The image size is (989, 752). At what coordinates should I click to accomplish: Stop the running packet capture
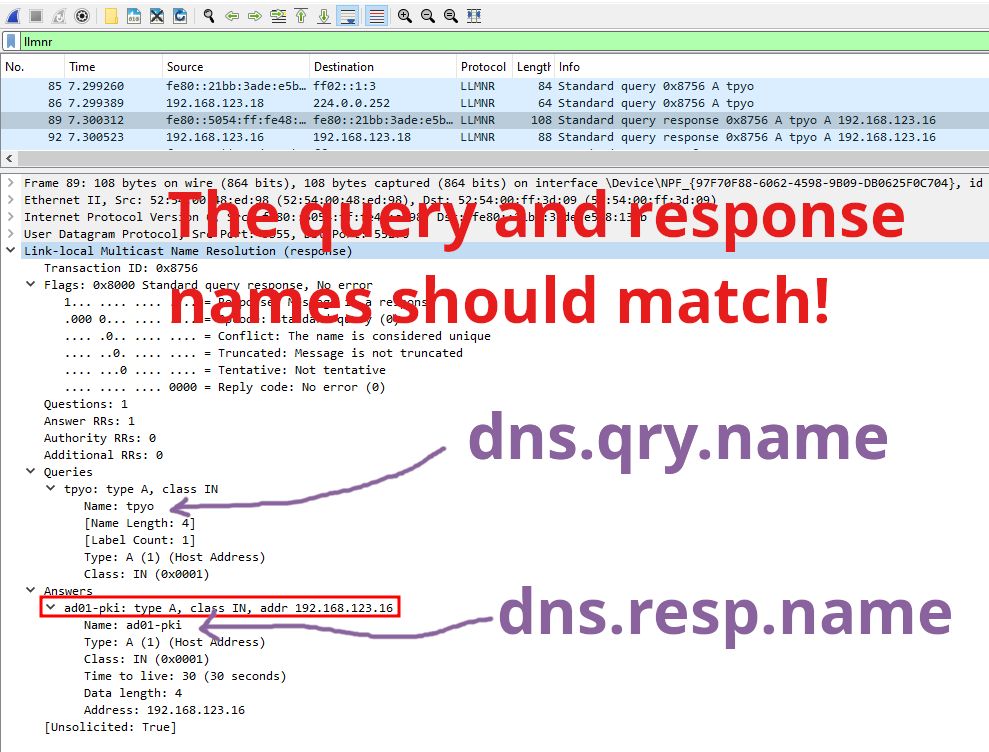36,16
